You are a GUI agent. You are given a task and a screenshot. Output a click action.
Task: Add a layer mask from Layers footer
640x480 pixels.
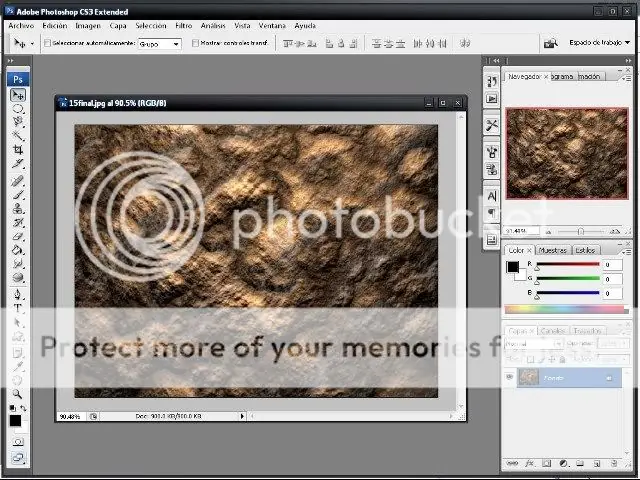[x=547, y=463]
